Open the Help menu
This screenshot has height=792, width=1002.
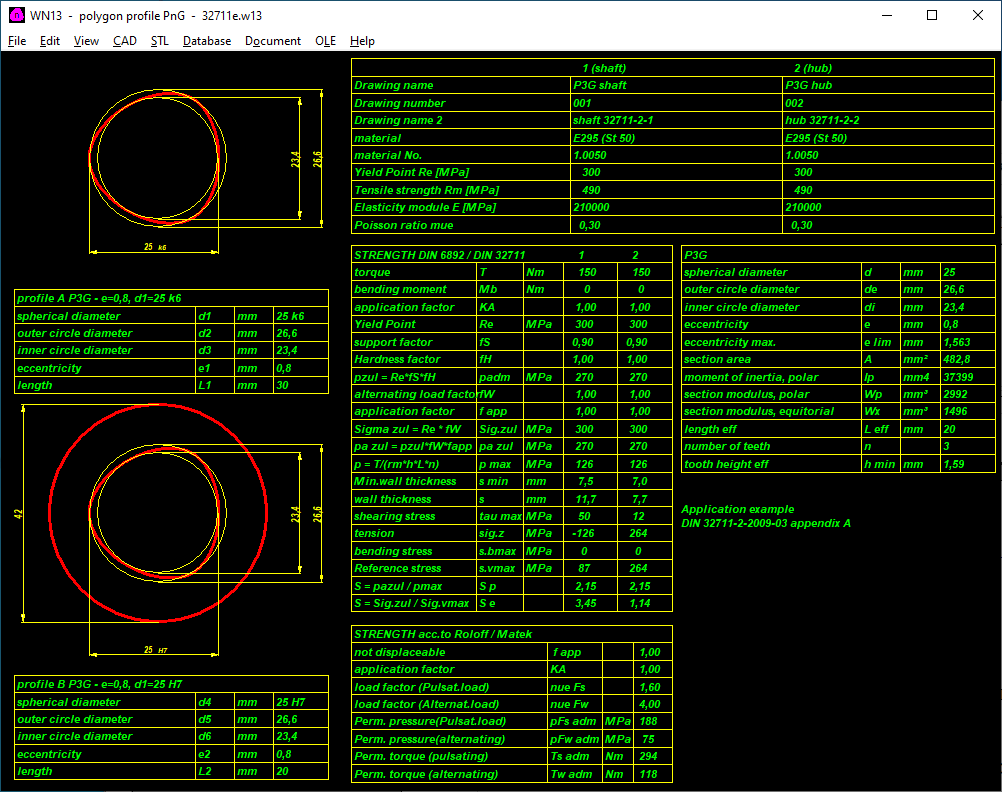(362, 41)
